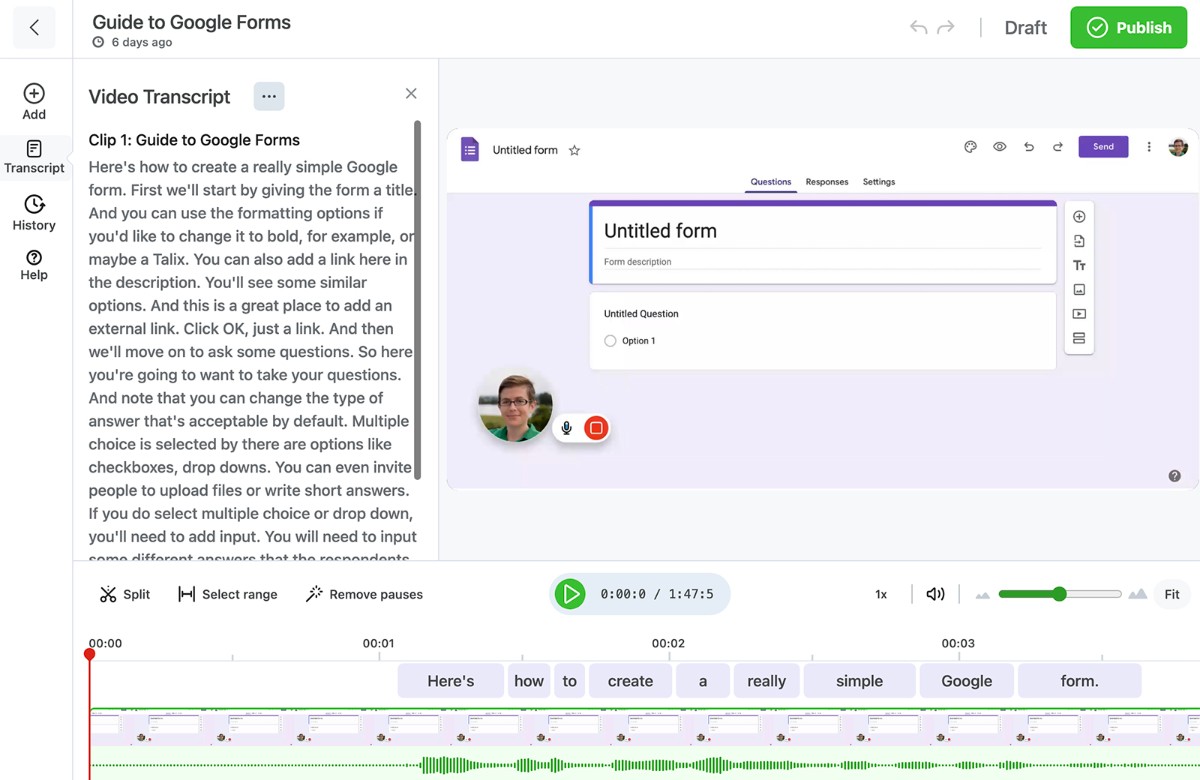
Task: Switch to the Transcript sidebar tab
Action: coord(34,157)
